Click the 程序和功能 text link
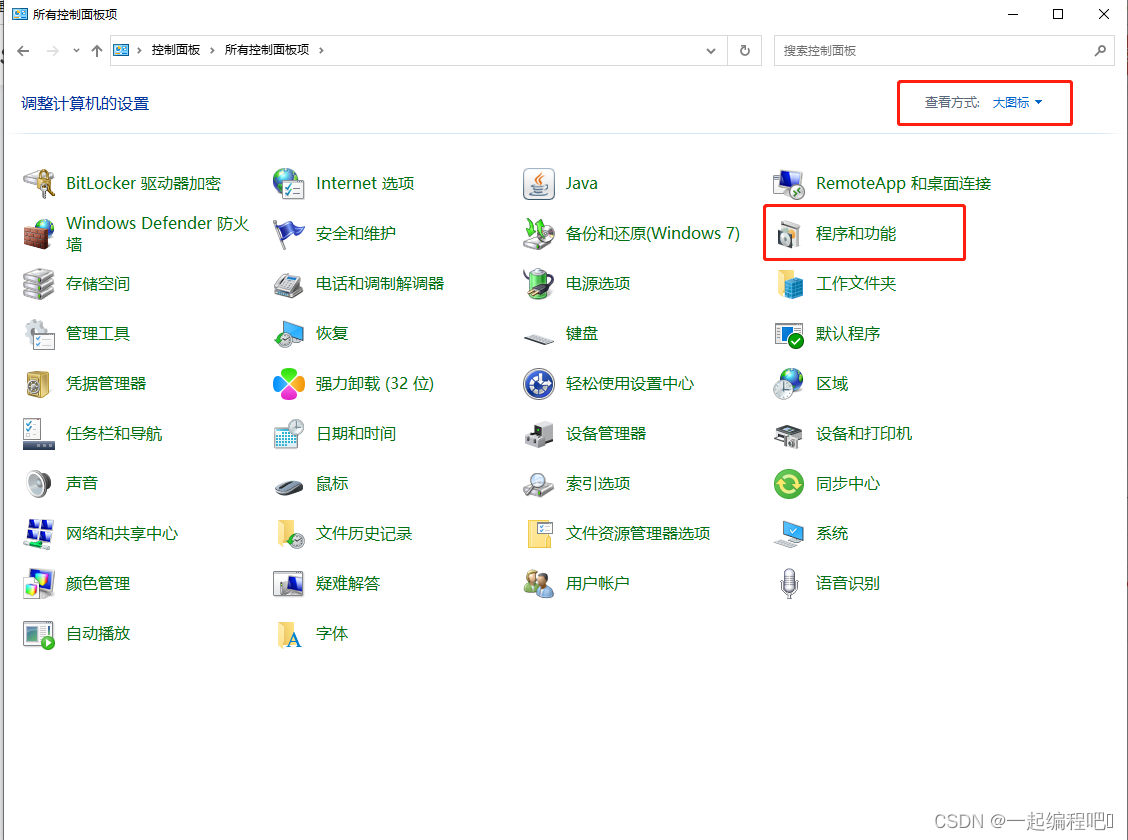This screenshot has width=1128, height=840. click(856, 234)
